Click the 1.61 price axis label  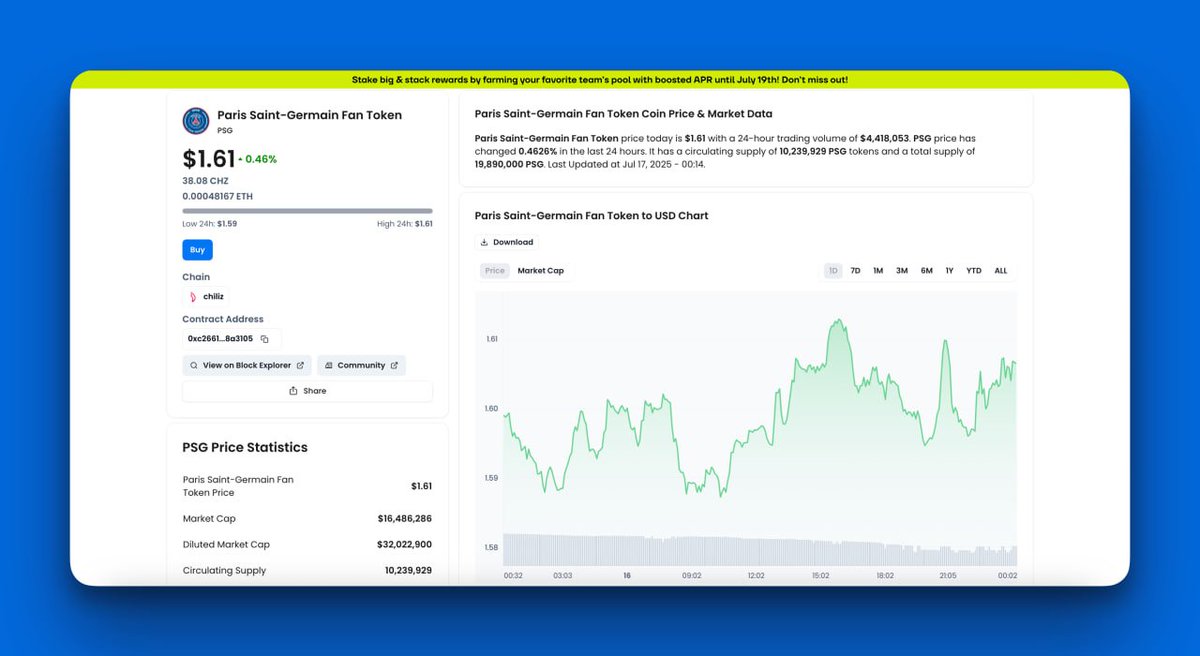492,339
